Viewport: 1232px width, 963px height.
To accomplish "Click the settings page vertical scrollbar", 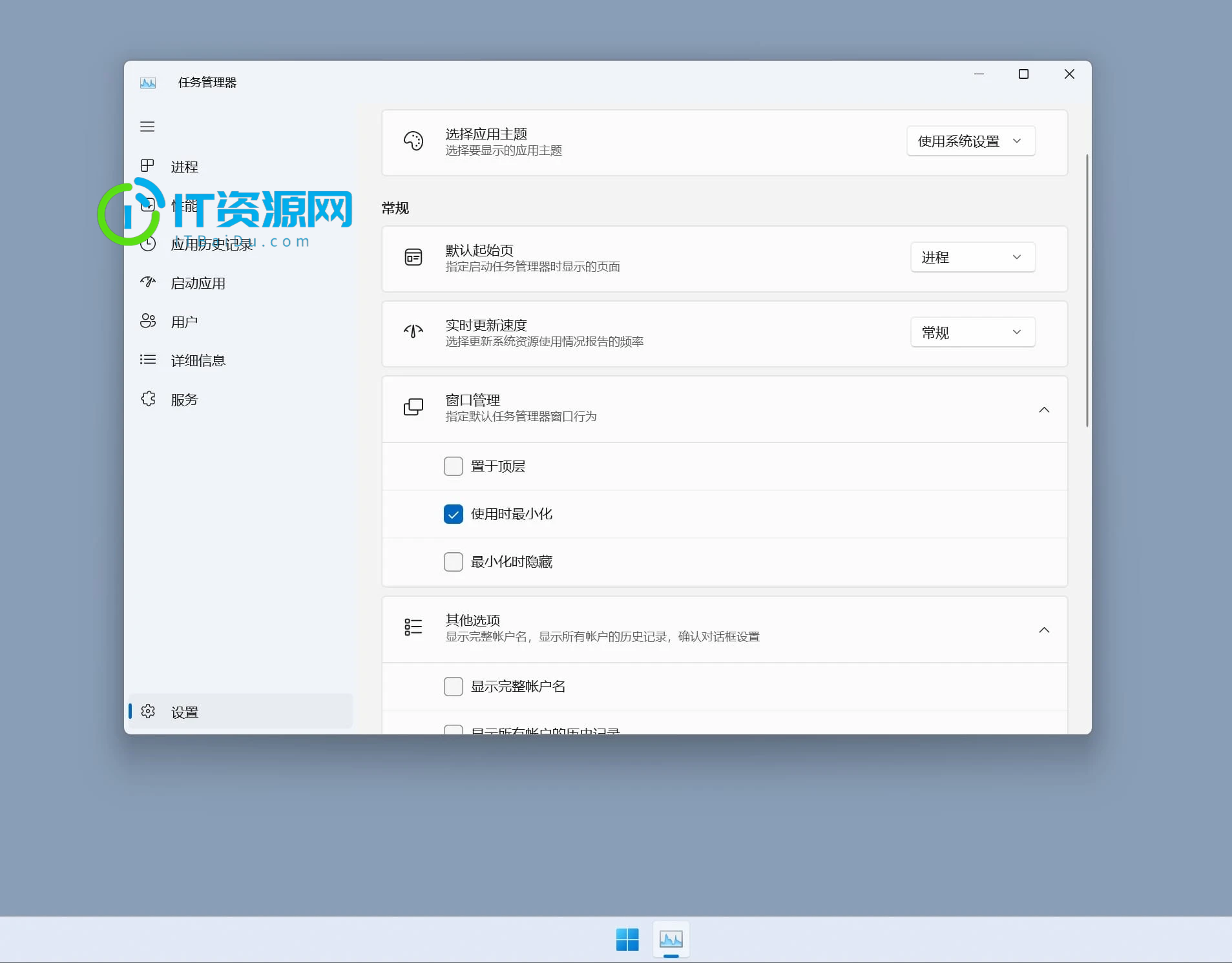I will (1087, 291).
